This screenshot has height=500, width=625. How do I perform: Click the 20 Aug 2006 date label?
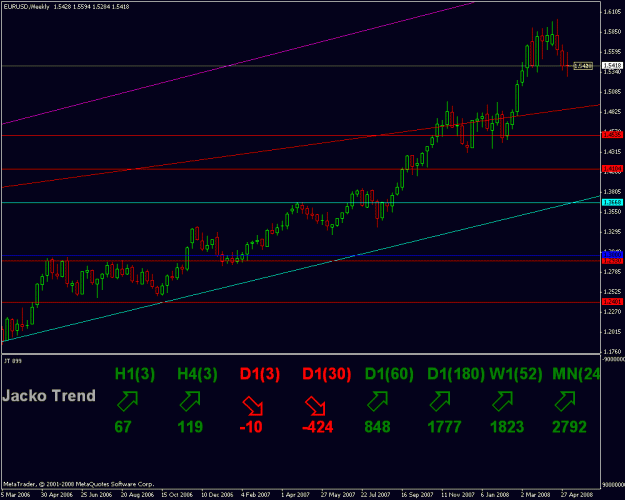tap(137, 495)
